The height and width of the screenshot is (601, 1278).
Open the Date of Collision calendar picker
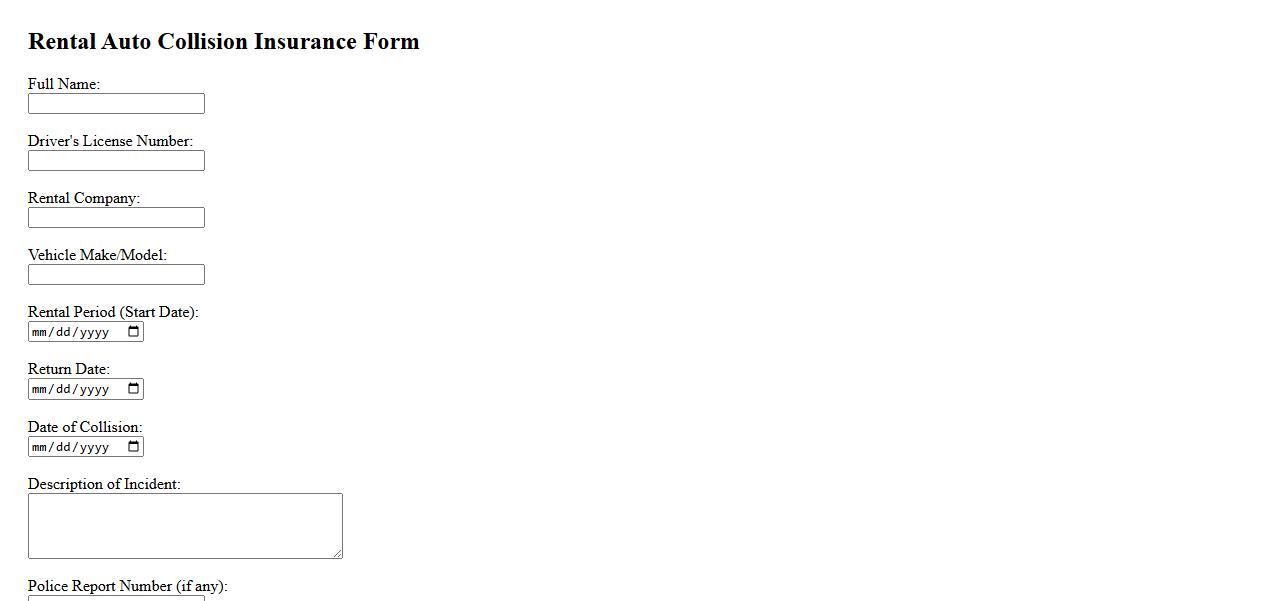pos(134,447)
